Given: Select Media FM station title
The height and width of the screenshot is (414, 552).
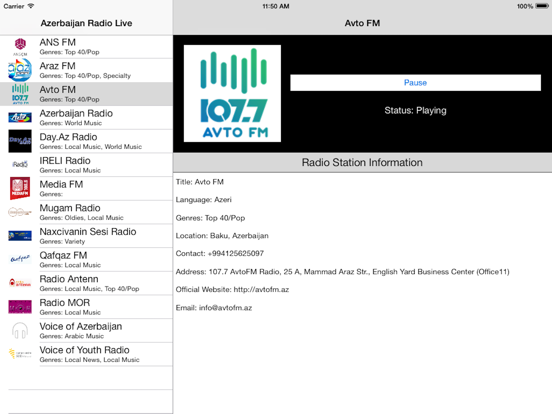Looking at the screenshot, I should pos(61,184).
